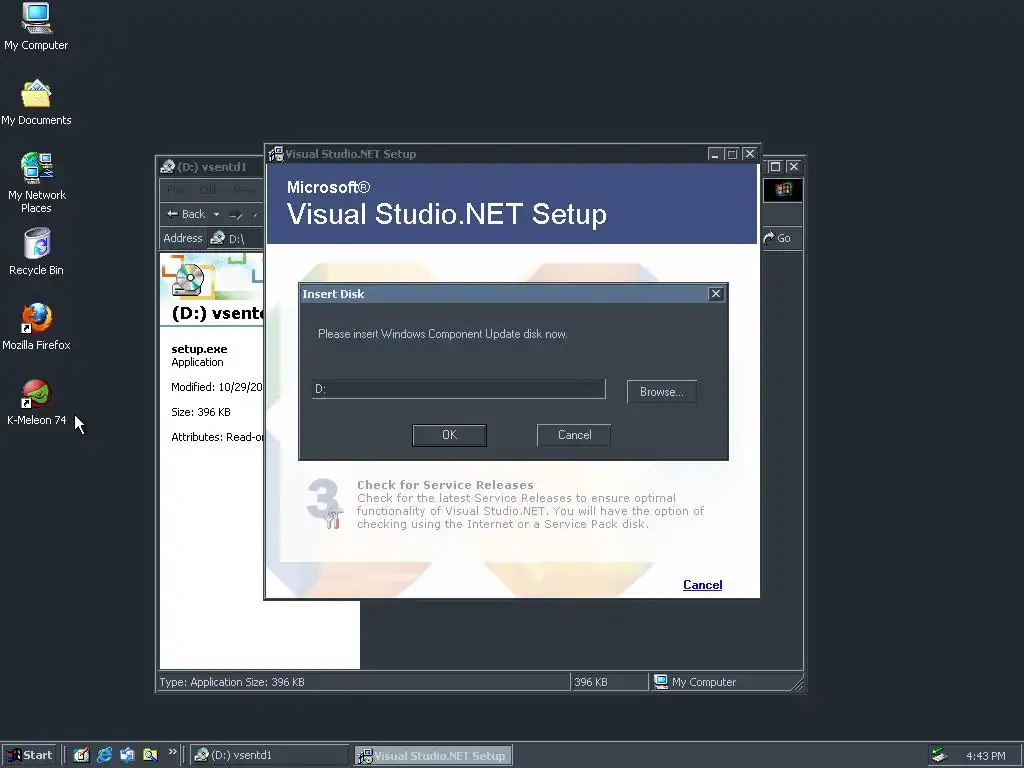Screen dimensions: 1024x768
Task: Open Internet Explorer from quick launch
Action: 104,755
